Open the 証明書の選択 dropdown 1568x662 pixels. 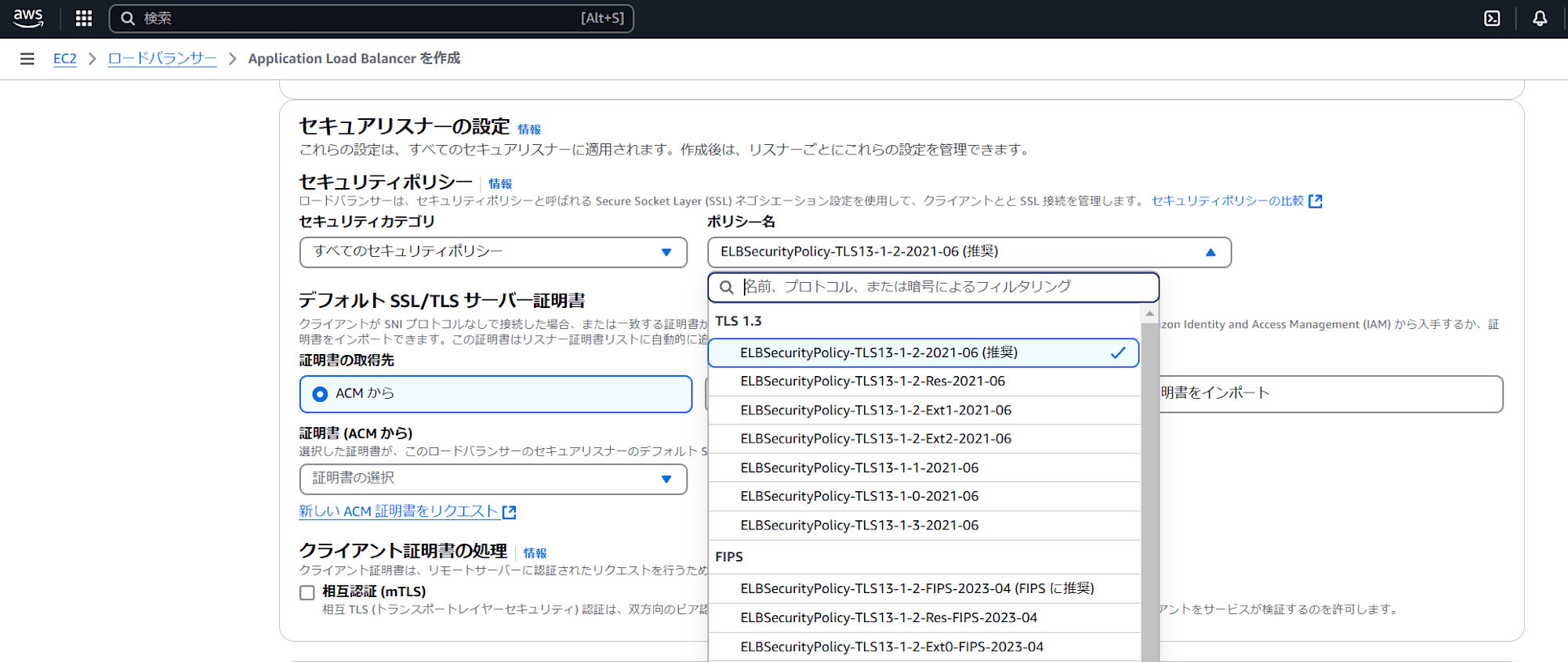493,479
